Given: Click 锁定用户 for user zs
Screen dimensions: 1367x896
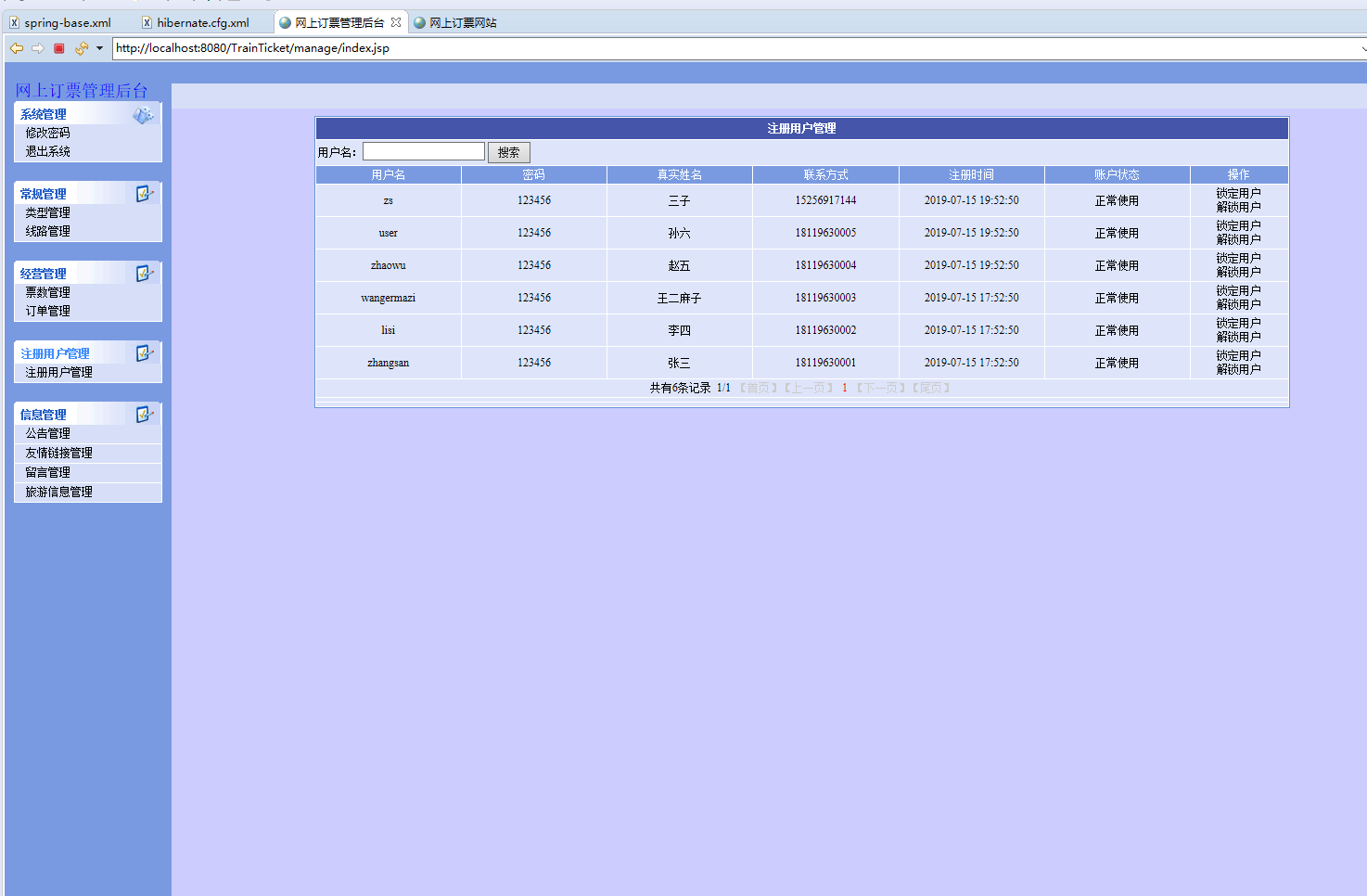Looking at the screenshot, I should [1238, 194].
